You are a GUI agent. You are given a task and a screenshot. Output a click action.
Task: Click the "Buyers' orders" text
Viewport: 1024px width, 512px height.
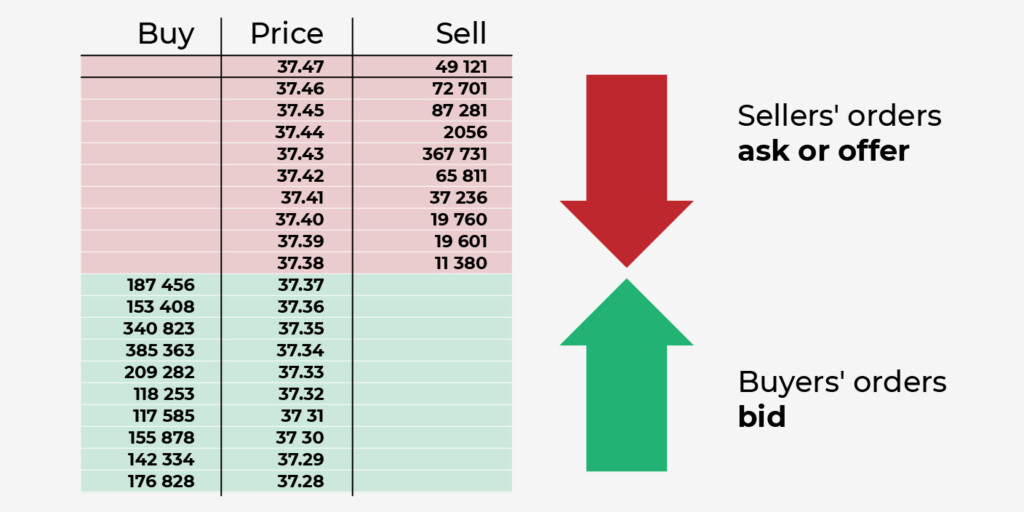click(842, 382)
